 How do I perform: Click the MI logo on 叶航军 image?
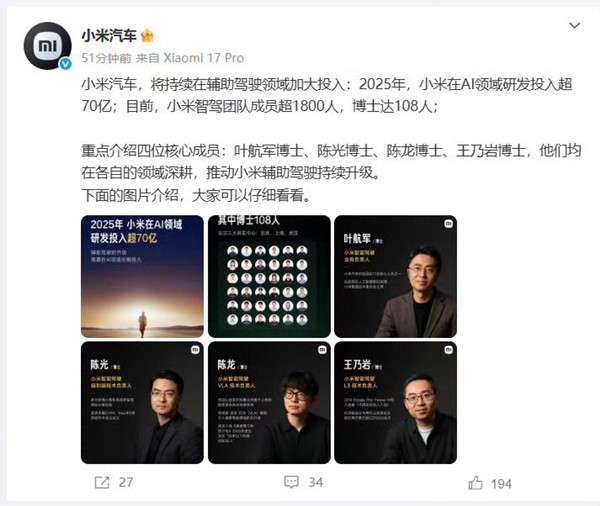[448, 224]
